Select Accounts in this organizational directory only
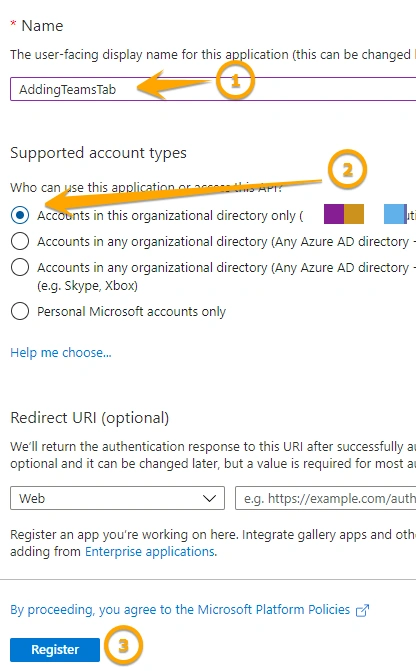416x671 pixels. pos(20,215)
